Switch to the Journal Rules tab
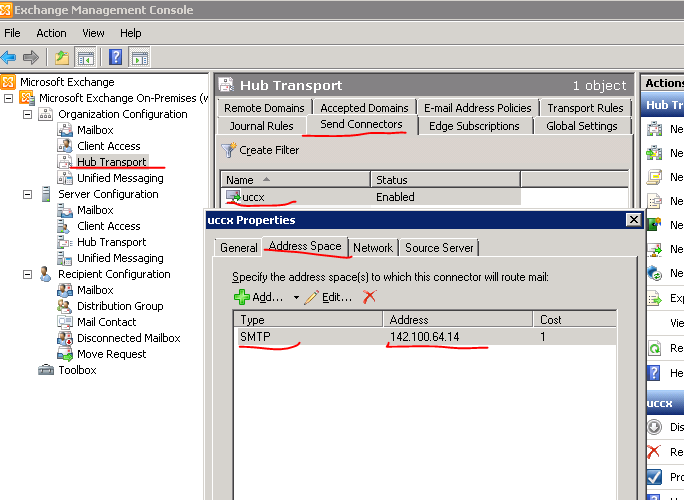684x500 pixels. click(262, 126)
